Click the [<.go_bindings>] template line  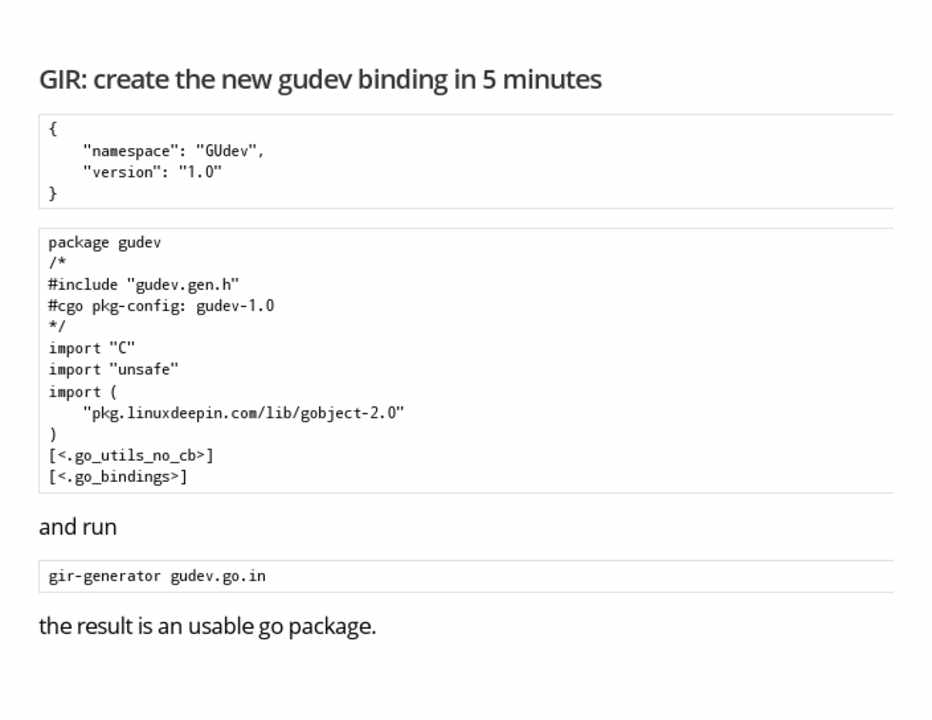[x=118, y=477]
